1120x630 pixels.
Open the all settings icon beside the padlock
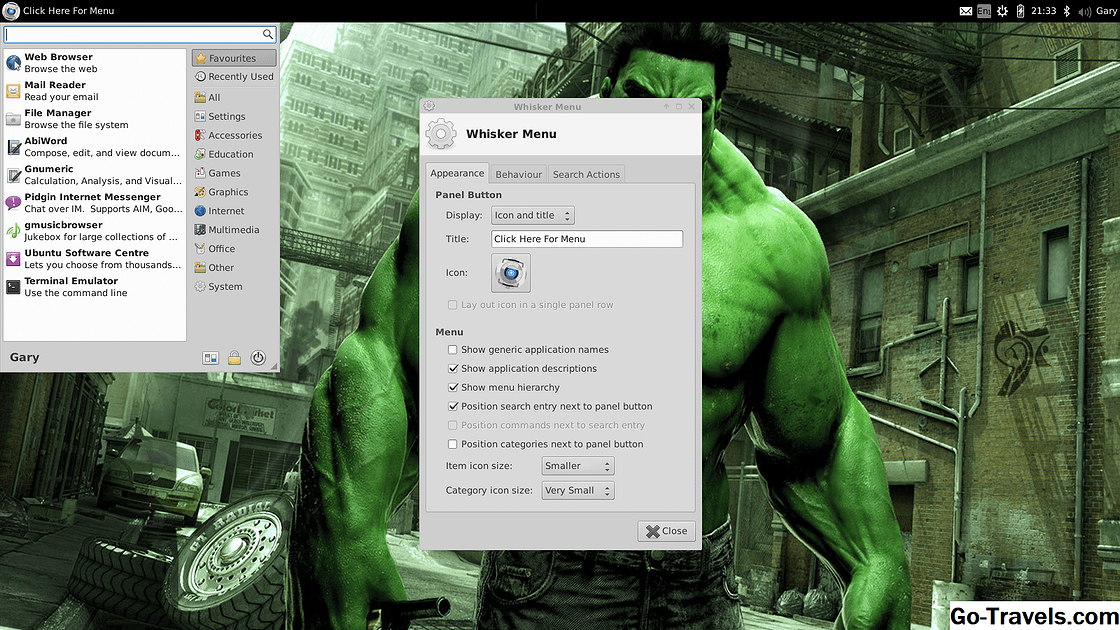pyautogui.click(x=210, y=358)
